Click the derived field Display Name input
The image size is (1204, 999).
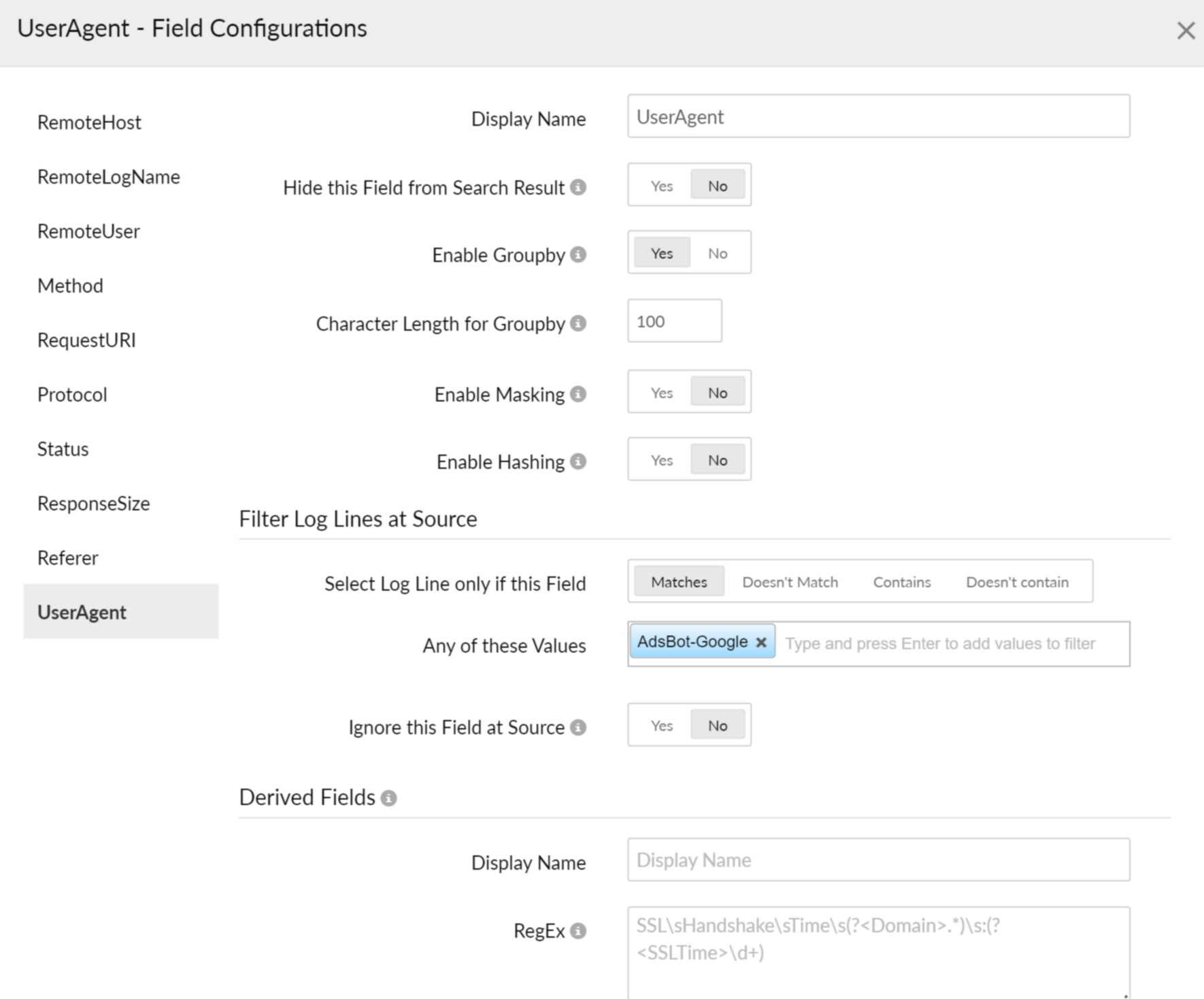(877, 859)
